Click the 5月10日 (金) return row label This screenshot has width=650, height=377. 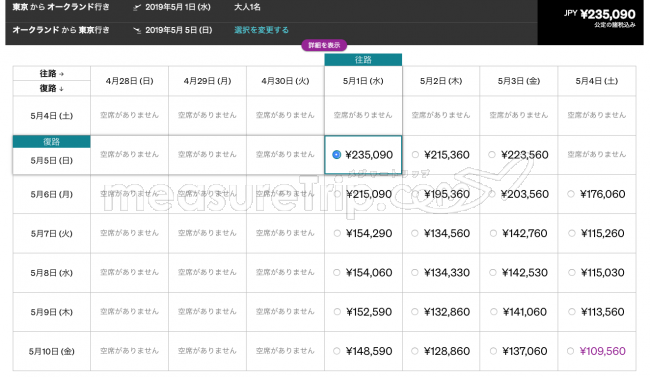51,351
